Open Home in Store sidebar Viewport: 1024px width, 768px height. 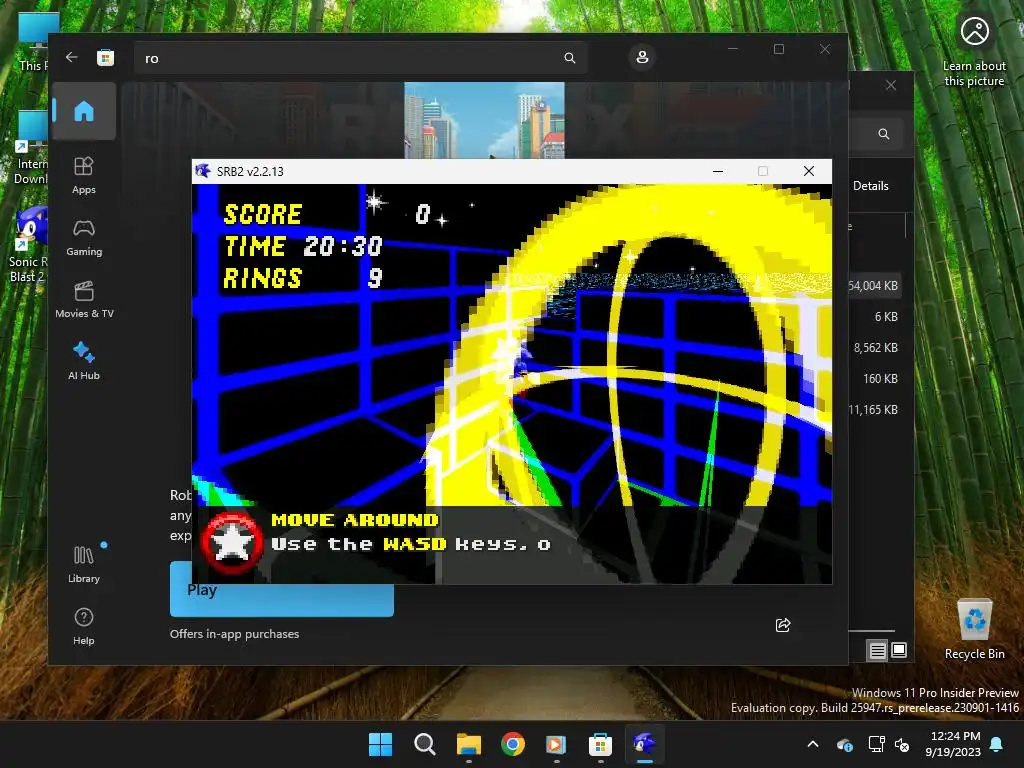[84, 112]
